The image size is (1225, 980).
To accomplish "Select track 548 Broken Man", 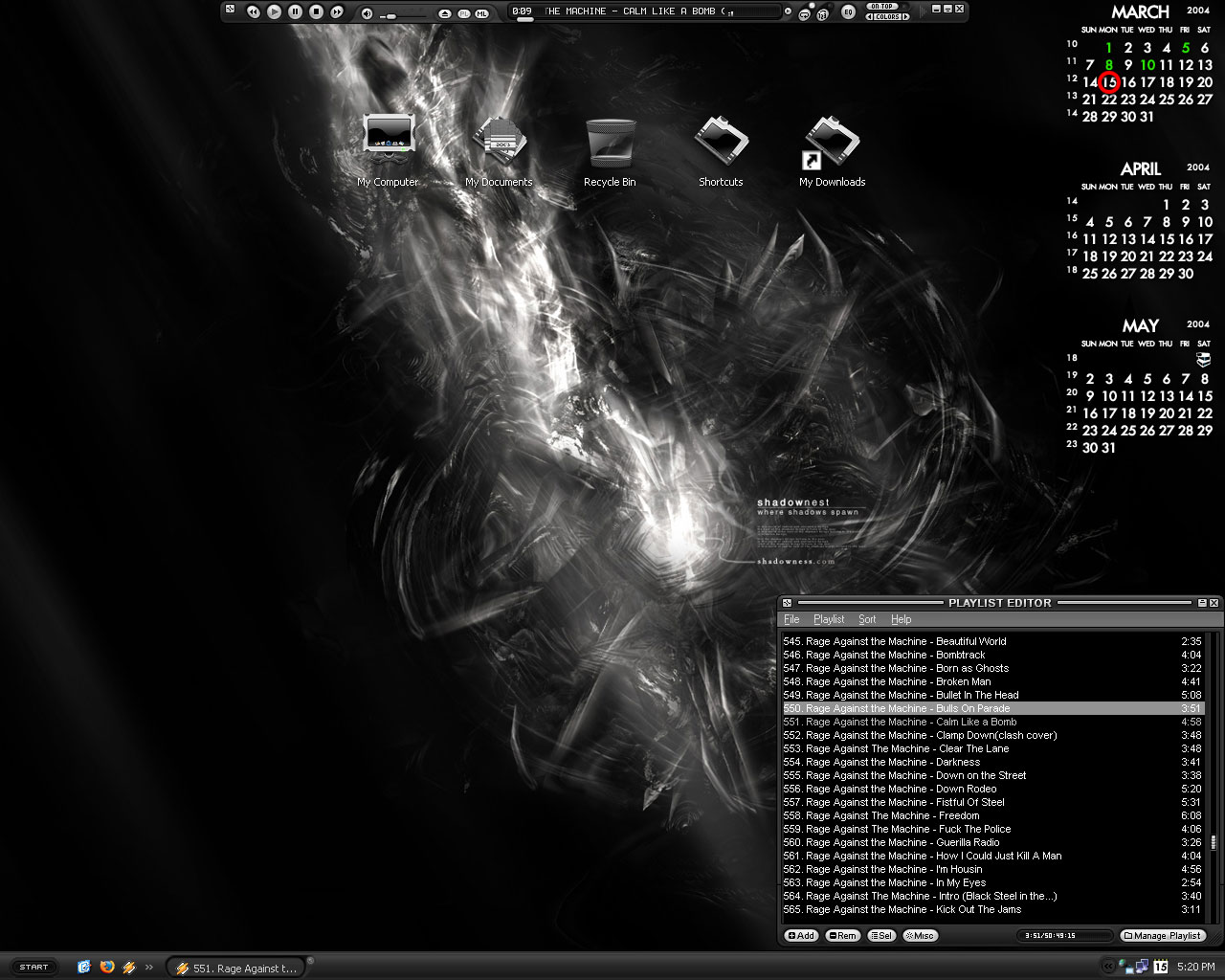I will pos(992,681).
